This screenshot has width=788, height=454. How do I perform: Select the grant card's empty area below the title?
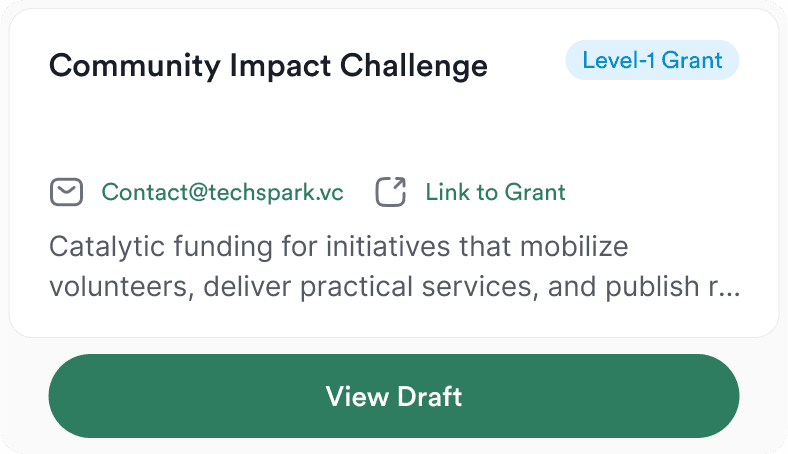pos(394,128)
